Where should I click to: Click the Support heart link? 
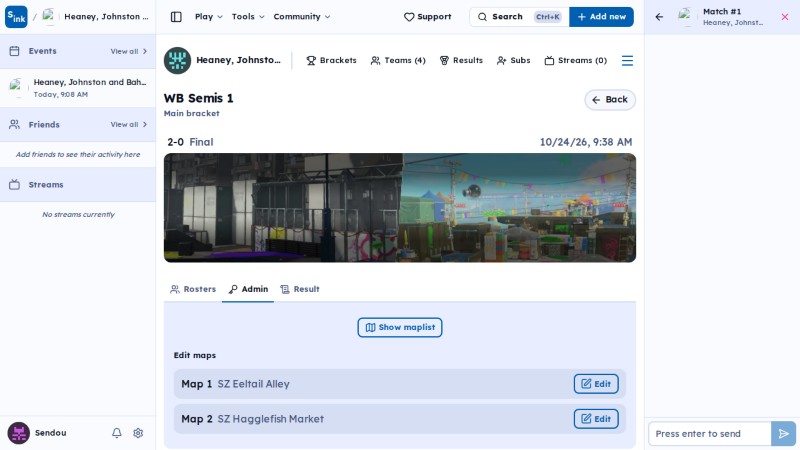click(428, 17)
